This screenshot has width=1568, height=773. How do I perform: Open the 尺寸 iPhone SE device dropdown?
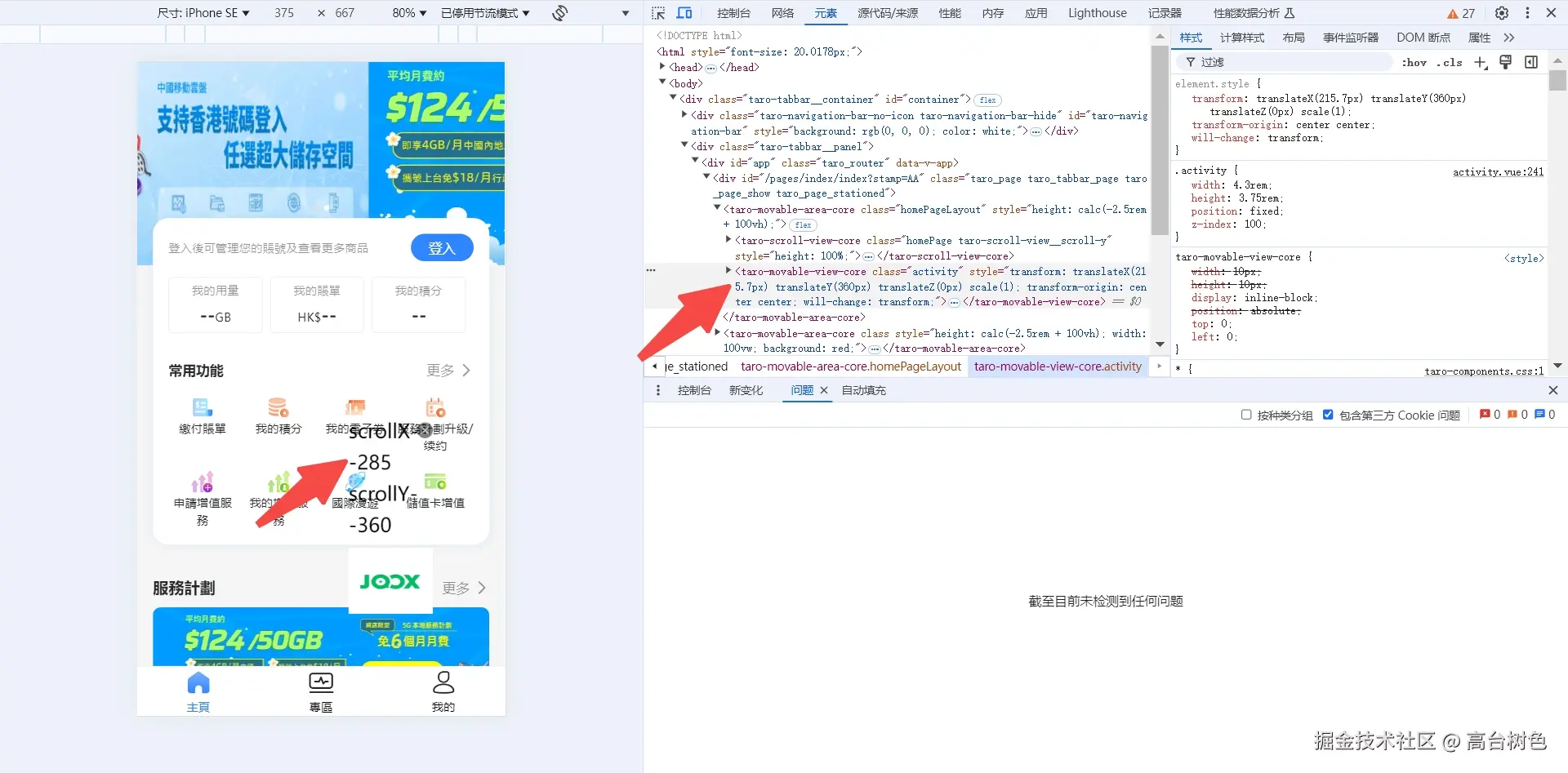(203, 13)
